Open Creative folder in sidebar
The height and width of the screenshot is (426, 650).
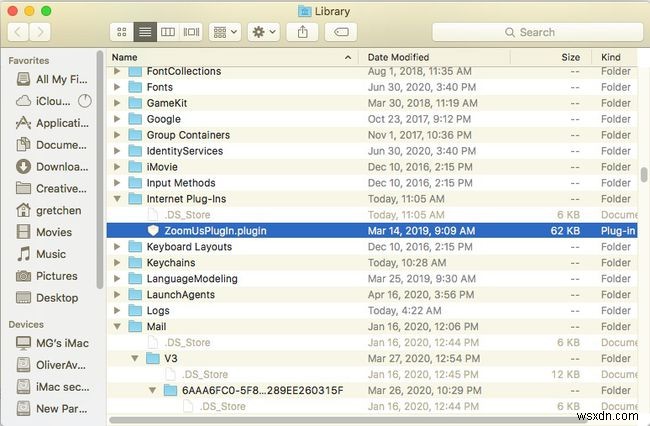(x=52, y=189)
